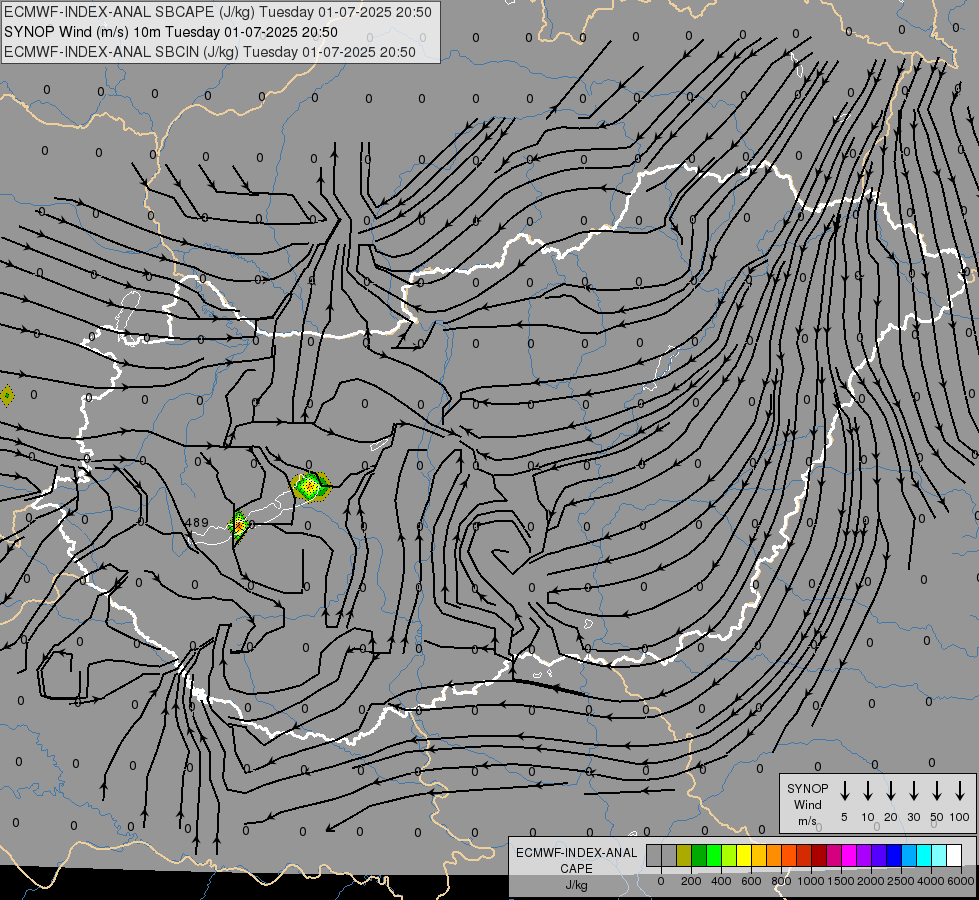This screenshot has height=900, width=979.
Task: Click the green CAPE patch beside 489
Action: 239,526
